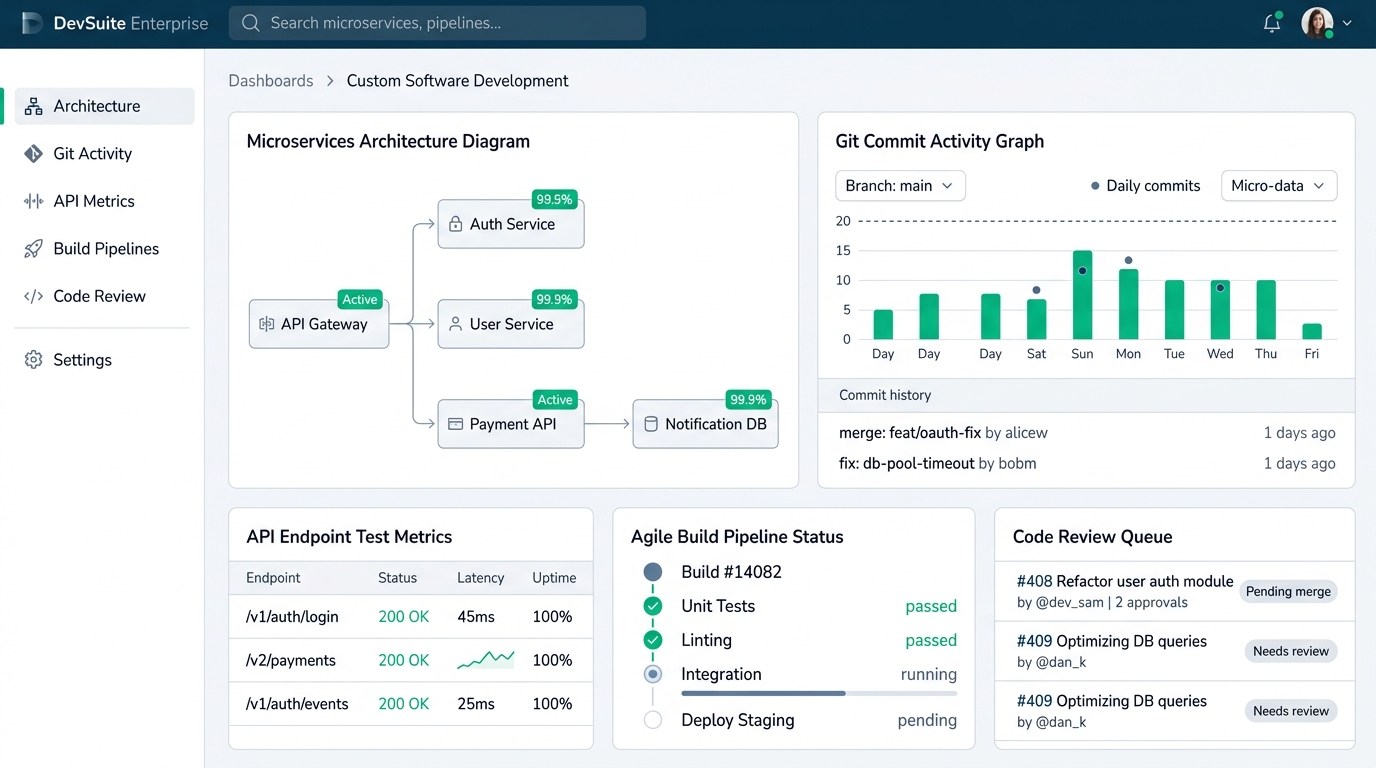1376x768 pixels.
Task: Open the Micro-data dropdown
Action: point(1279,186)
